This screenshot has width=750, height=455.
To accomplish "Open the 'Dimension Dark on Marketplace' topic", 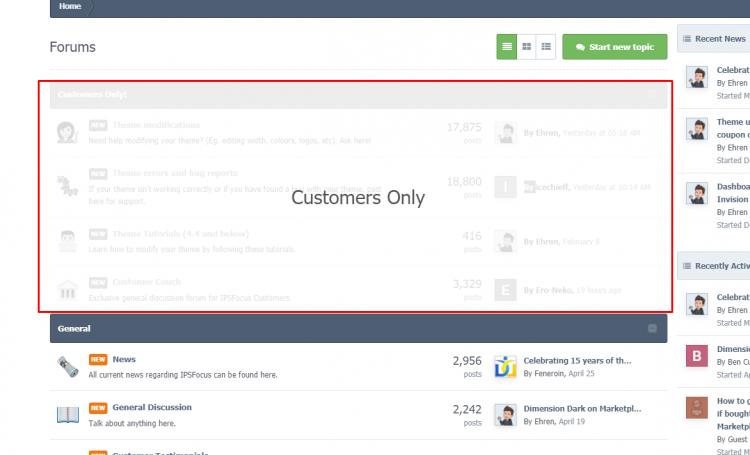I will click(x=582, y=408).
